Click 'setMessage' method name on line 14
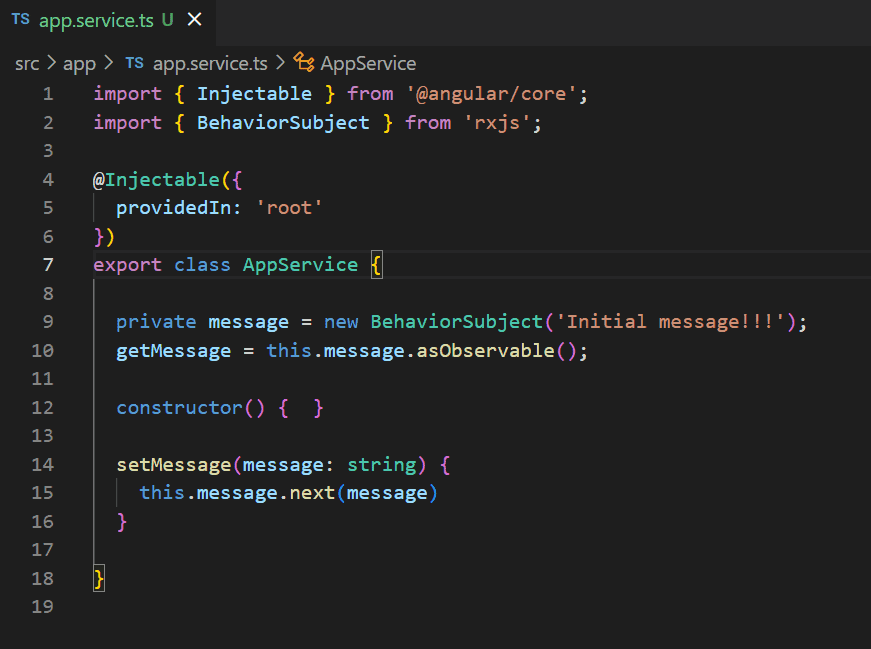The width and height of the screenshot is (871, 649). tap(173, 465)
